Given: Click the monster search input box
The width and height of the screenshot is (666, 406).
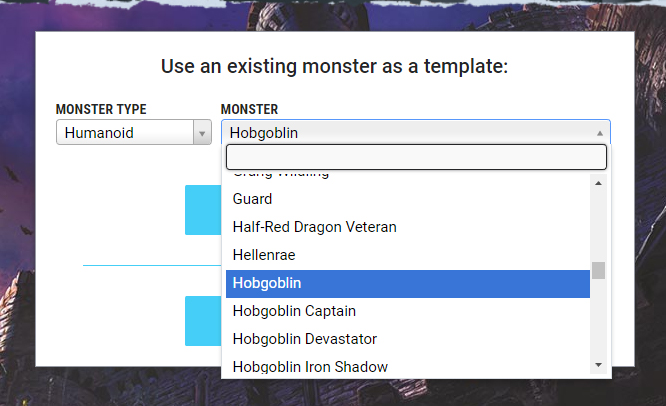Looking at the screenshot, I should tap(416, 157).
